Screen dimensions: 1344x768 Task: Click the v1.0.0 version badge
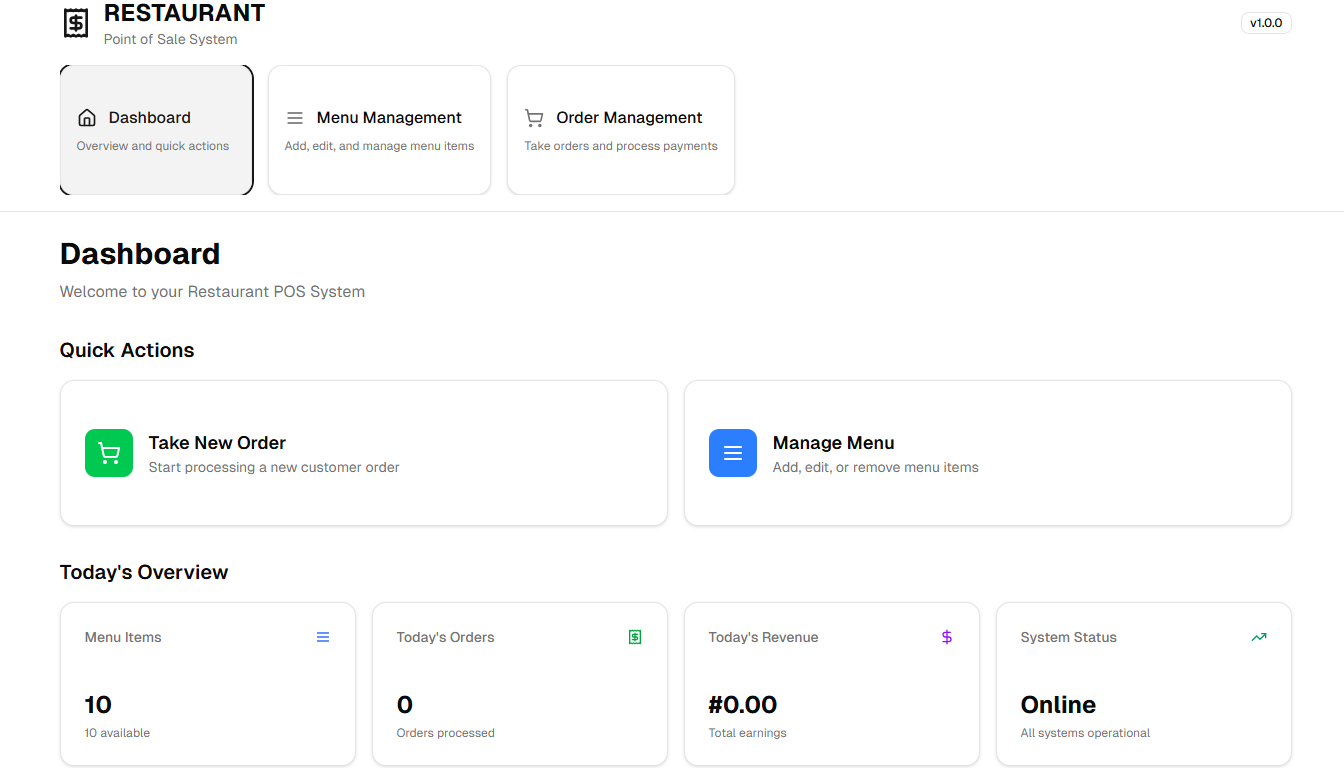tap(1266, 23)
